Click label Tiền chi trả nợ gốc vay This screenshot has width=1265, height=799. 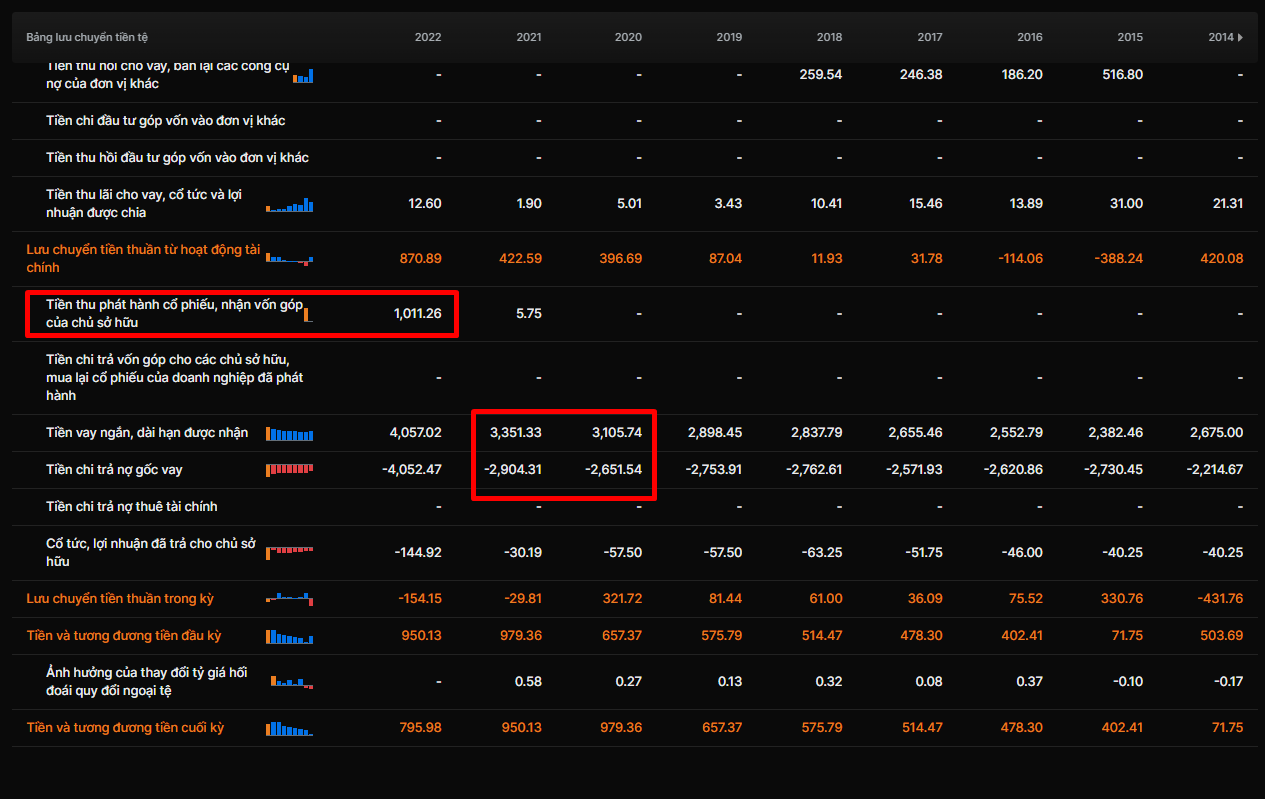114,470
